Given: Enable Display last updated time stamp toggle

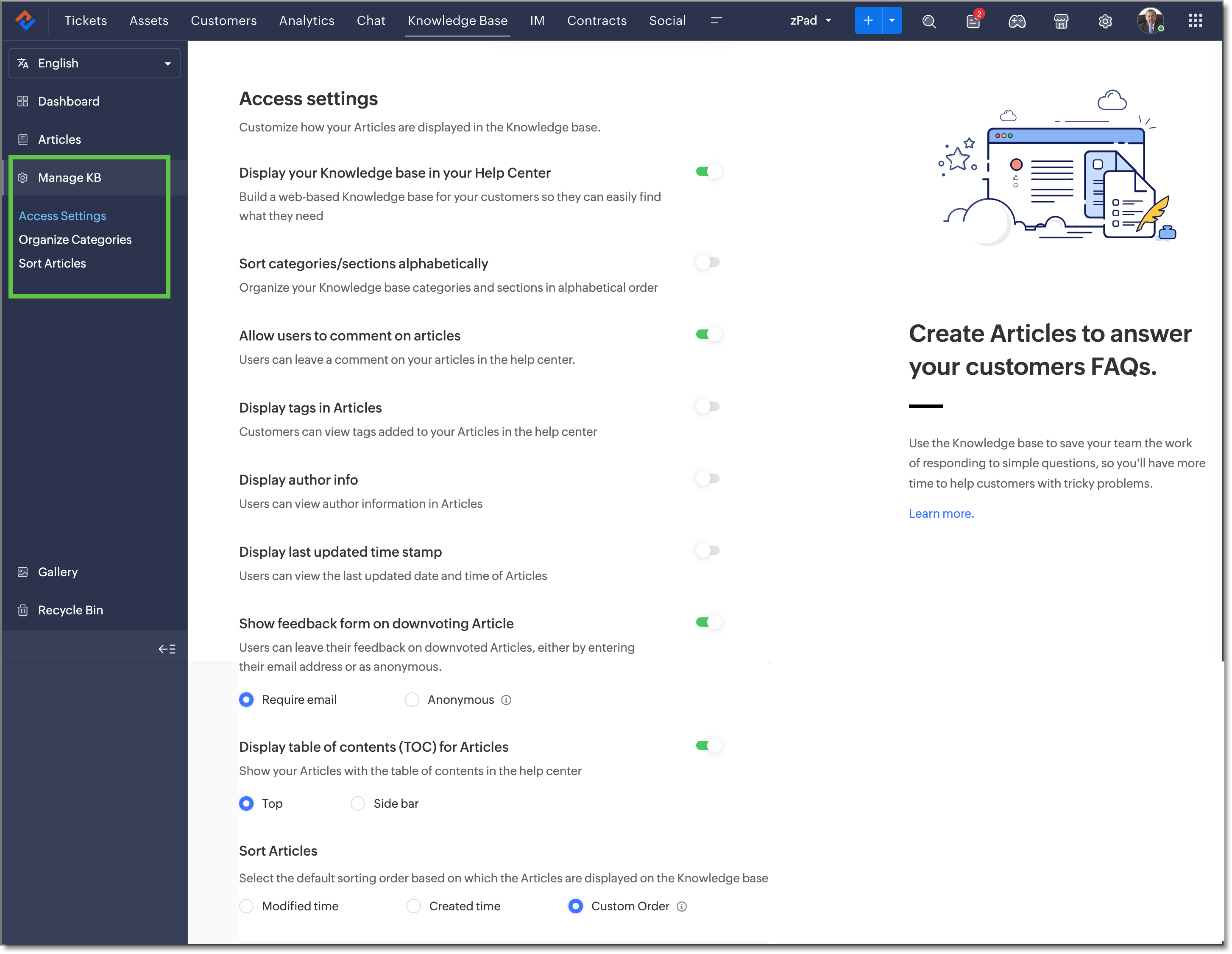Looking at the screenshot, I should click(708, 551).
